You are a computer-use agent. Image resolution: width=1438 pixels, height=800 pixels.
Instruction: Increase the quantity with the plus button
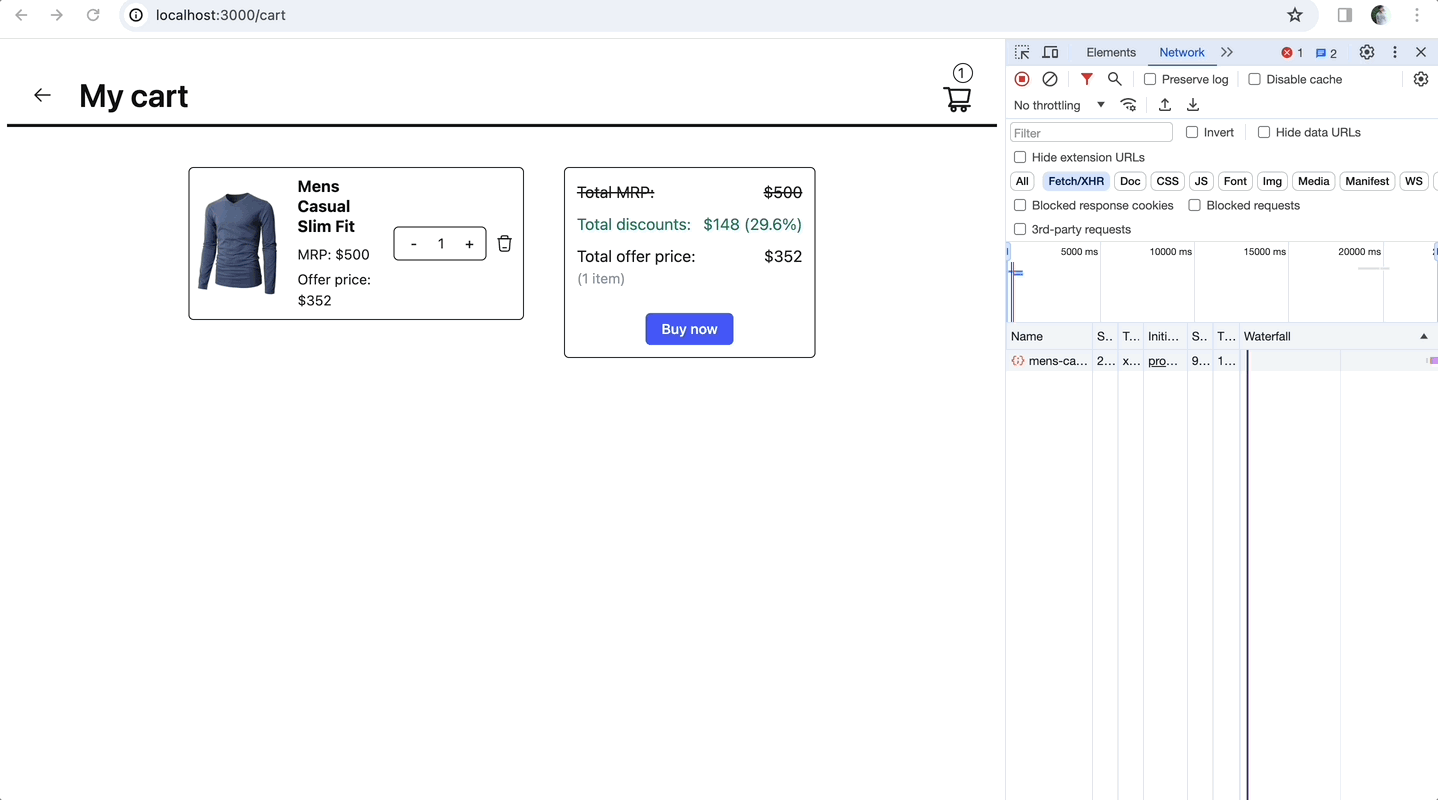(x=469, y=244)
